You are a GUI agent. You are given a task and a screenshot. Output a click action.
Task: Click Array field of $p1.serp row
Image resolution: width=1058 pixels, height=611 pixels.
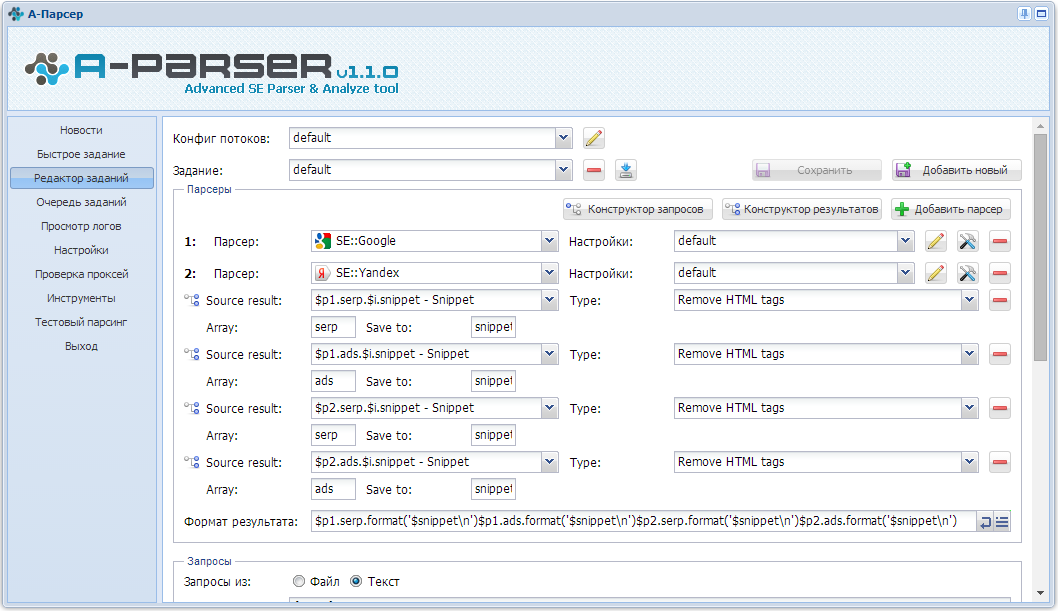333,327
